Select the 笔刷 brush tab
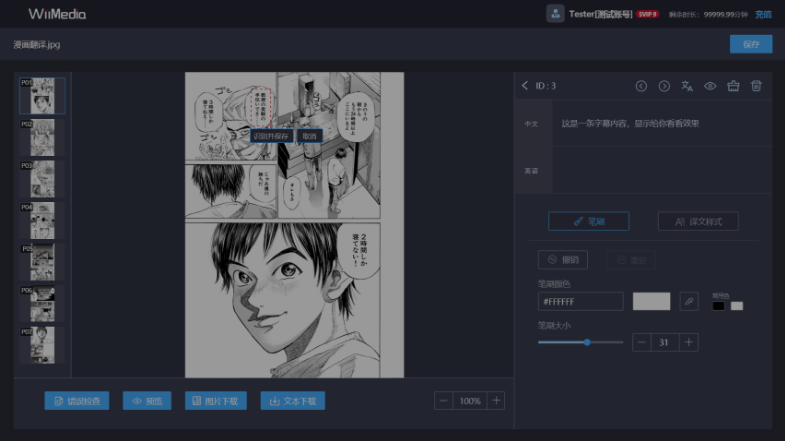The width and height of the screenshot is (785, 441). point(588,221)
